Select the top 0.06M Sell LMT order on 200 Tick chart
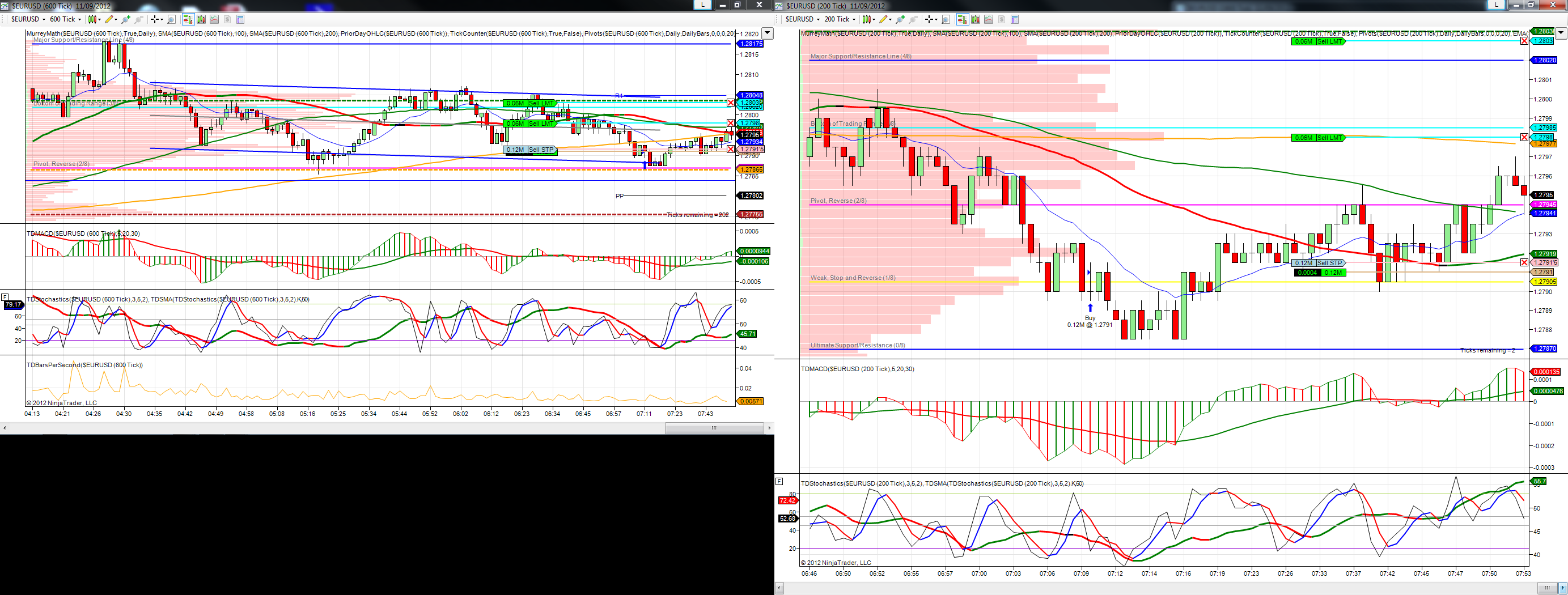 click(1318, 41)
